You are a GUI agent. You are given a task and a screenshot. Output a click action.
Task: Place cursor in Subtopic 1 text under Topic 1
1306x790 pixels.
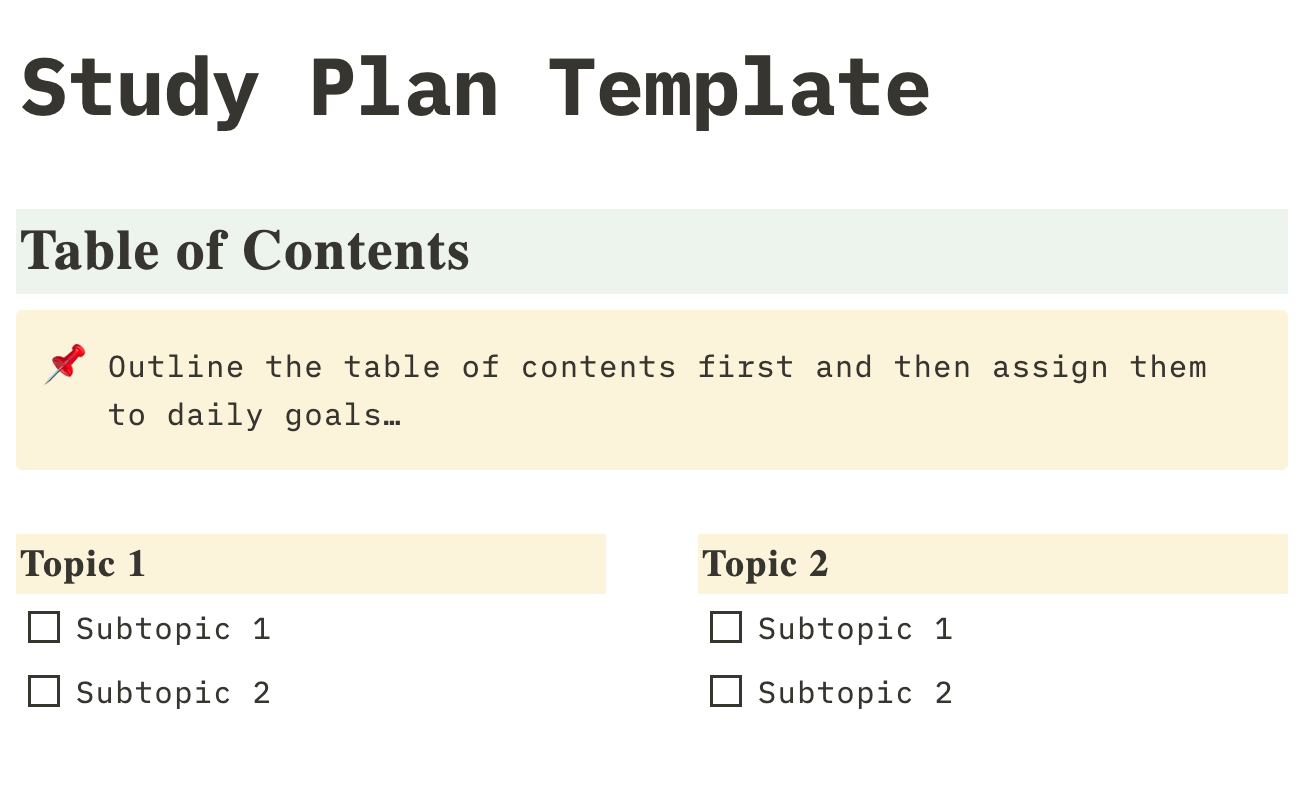(x=173, y=629)
